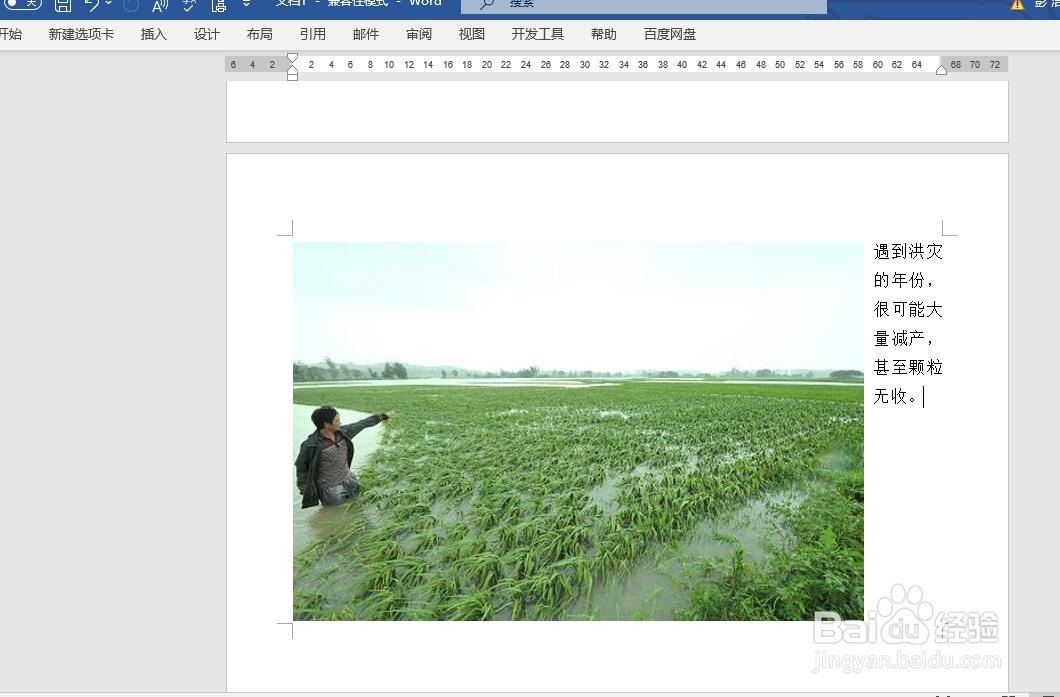
Task: Open the 插入 ribbon tab
Action: point(153,34)
